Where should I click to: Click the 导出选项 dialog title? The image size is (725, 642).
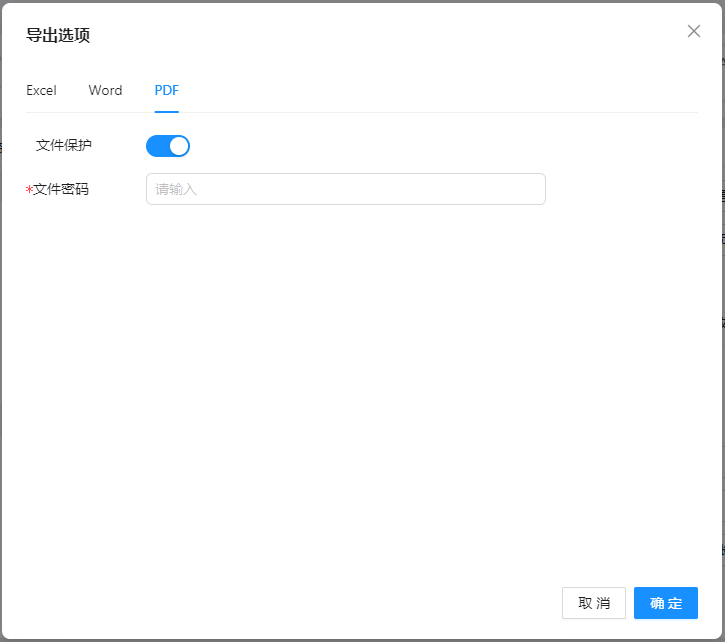pyautogui.click(x=58, y=35)
